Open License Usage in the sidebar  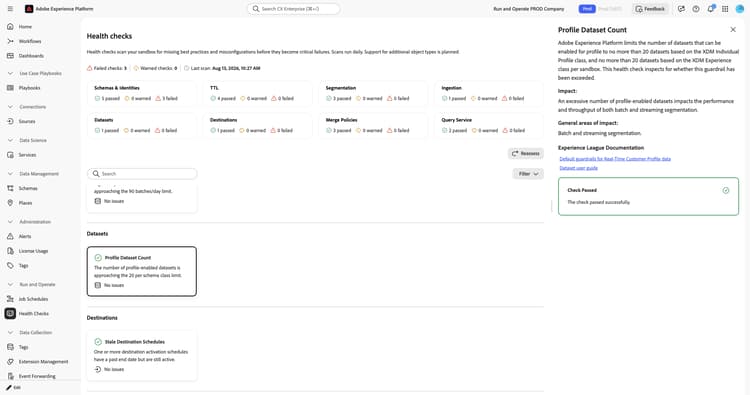point(33,251)
